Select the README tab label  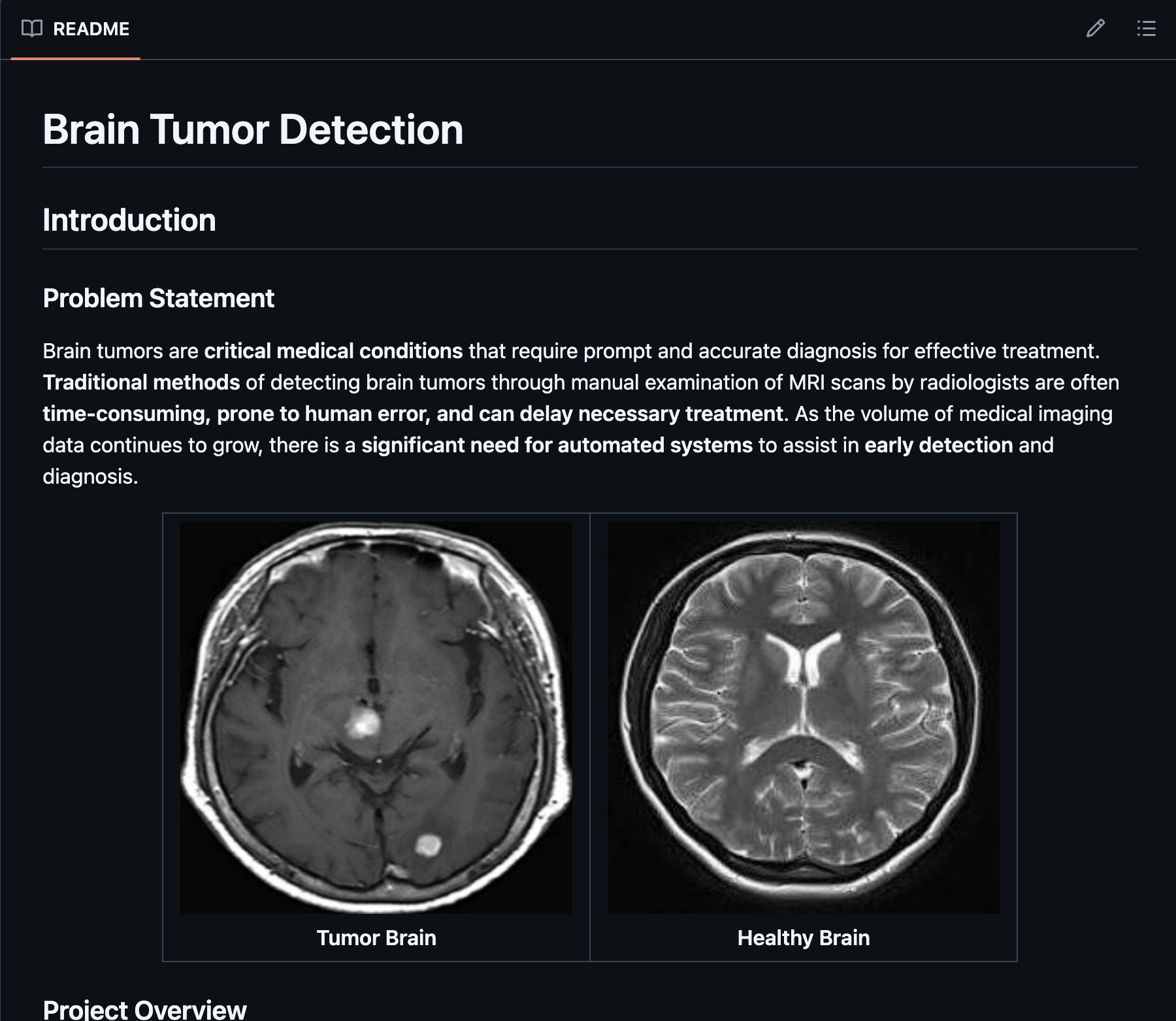coord(91,28)
